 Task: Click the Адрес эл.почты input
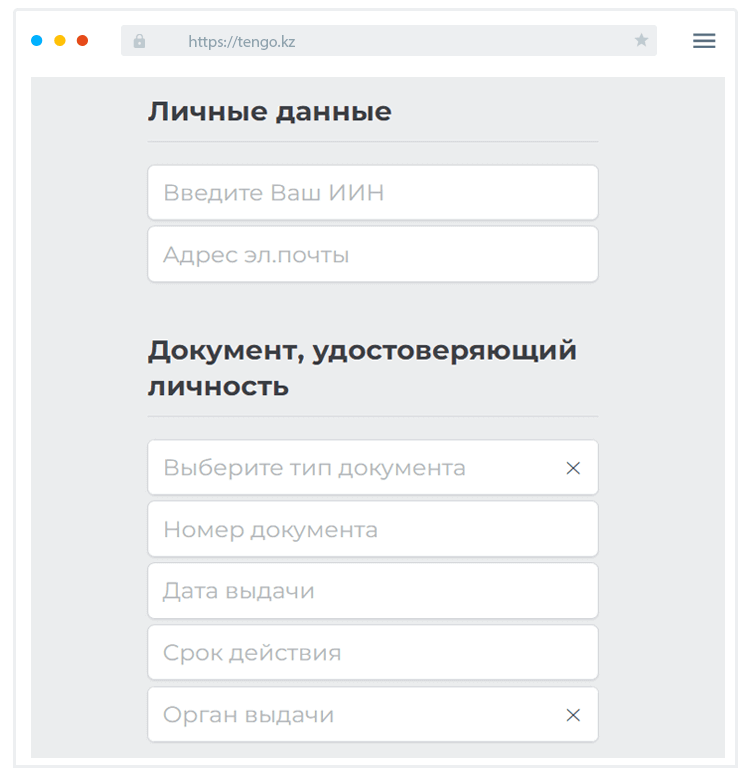tap(373, 254)
